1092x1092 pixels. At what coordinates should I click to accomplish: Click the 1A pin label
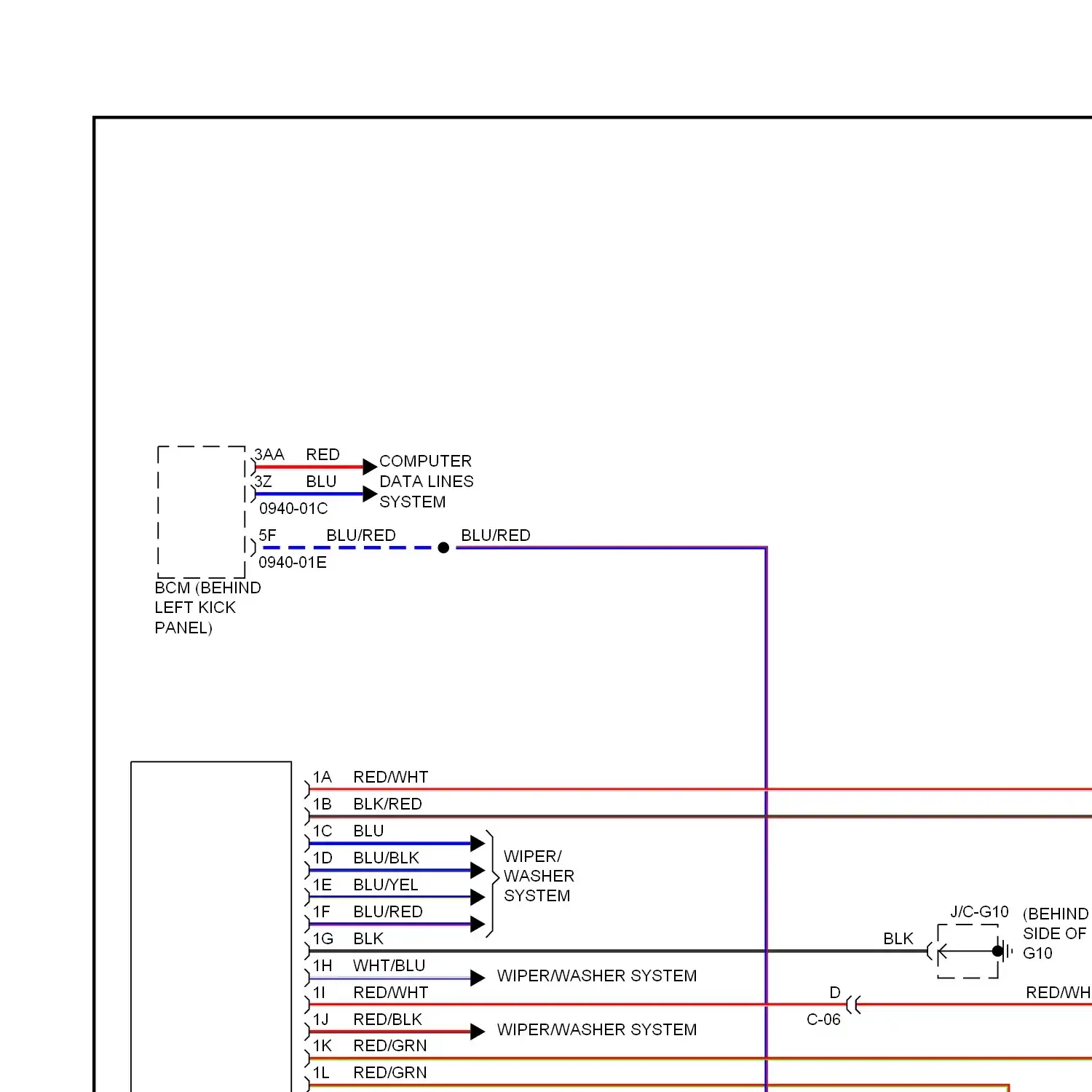click(x=323, y=777)
